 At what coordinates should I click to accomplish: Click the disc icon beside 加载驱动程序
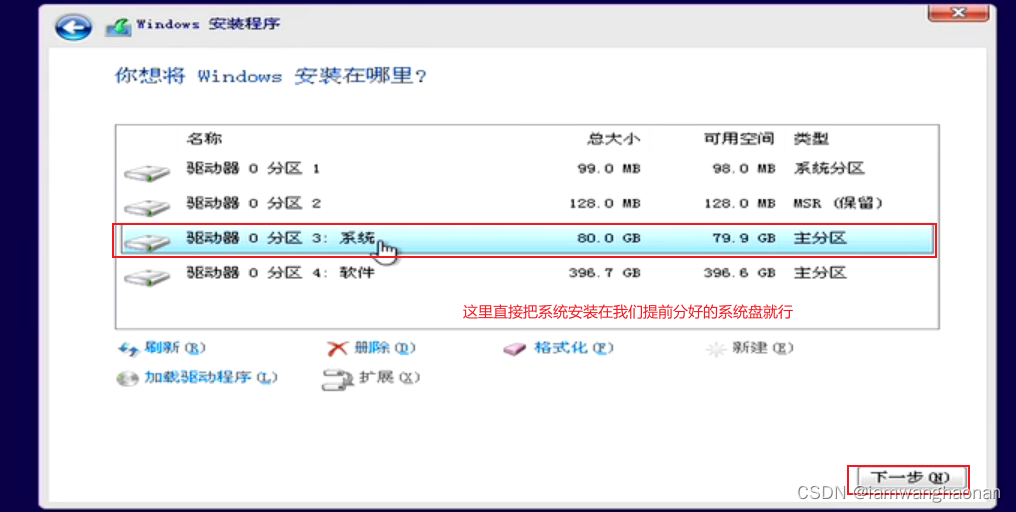coord(128,378)
